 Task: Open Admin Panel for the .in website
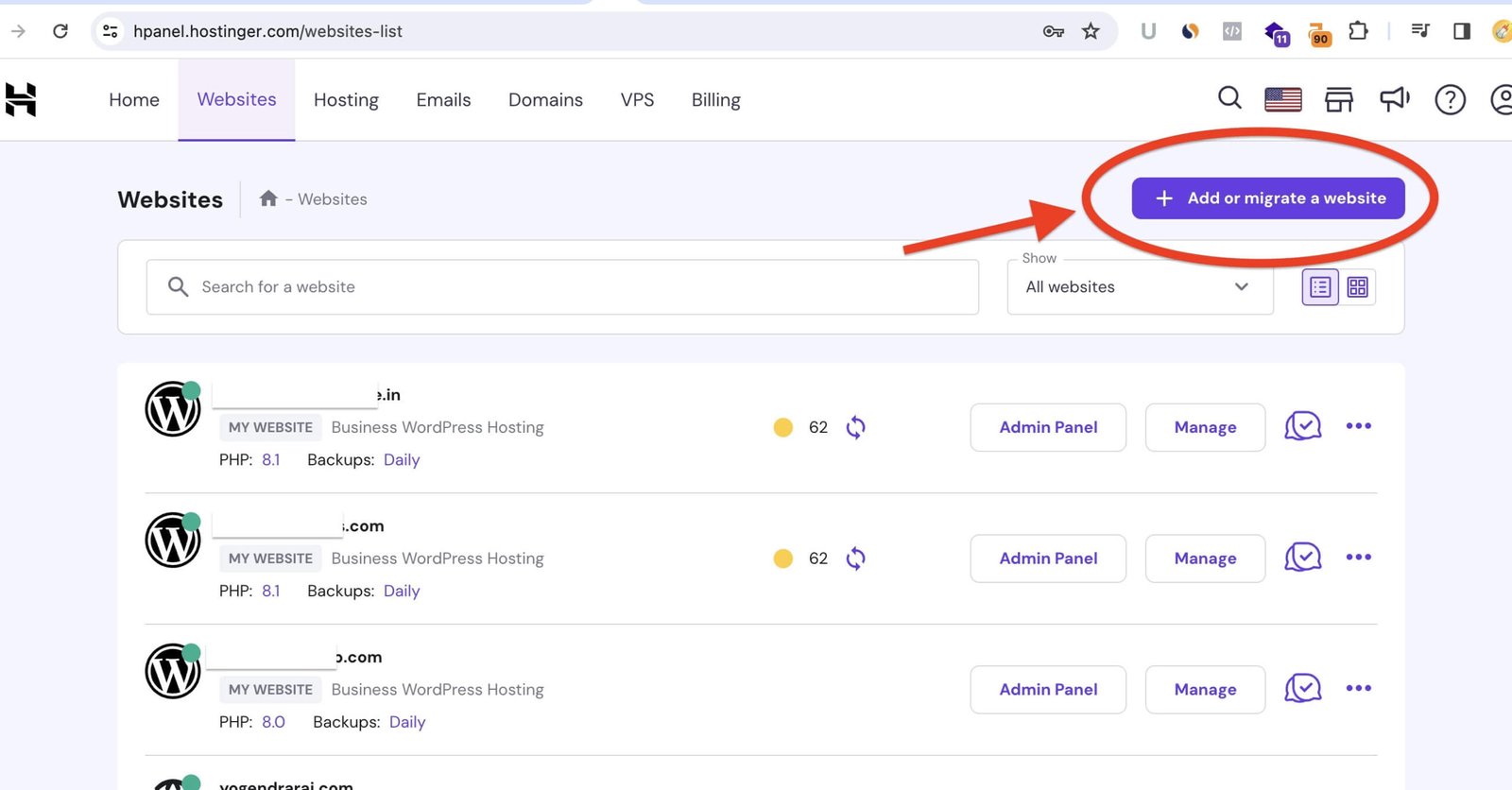1048,427
